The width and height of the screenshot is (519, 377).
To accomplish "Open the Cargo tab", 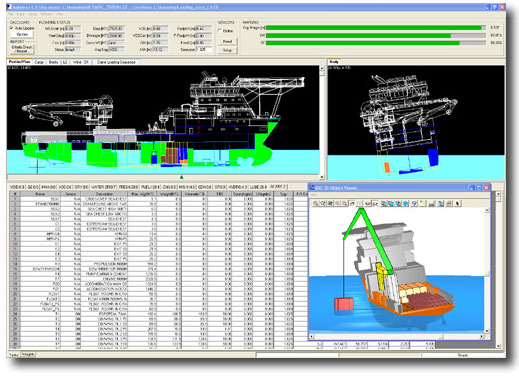I will [x=39, y=62].
